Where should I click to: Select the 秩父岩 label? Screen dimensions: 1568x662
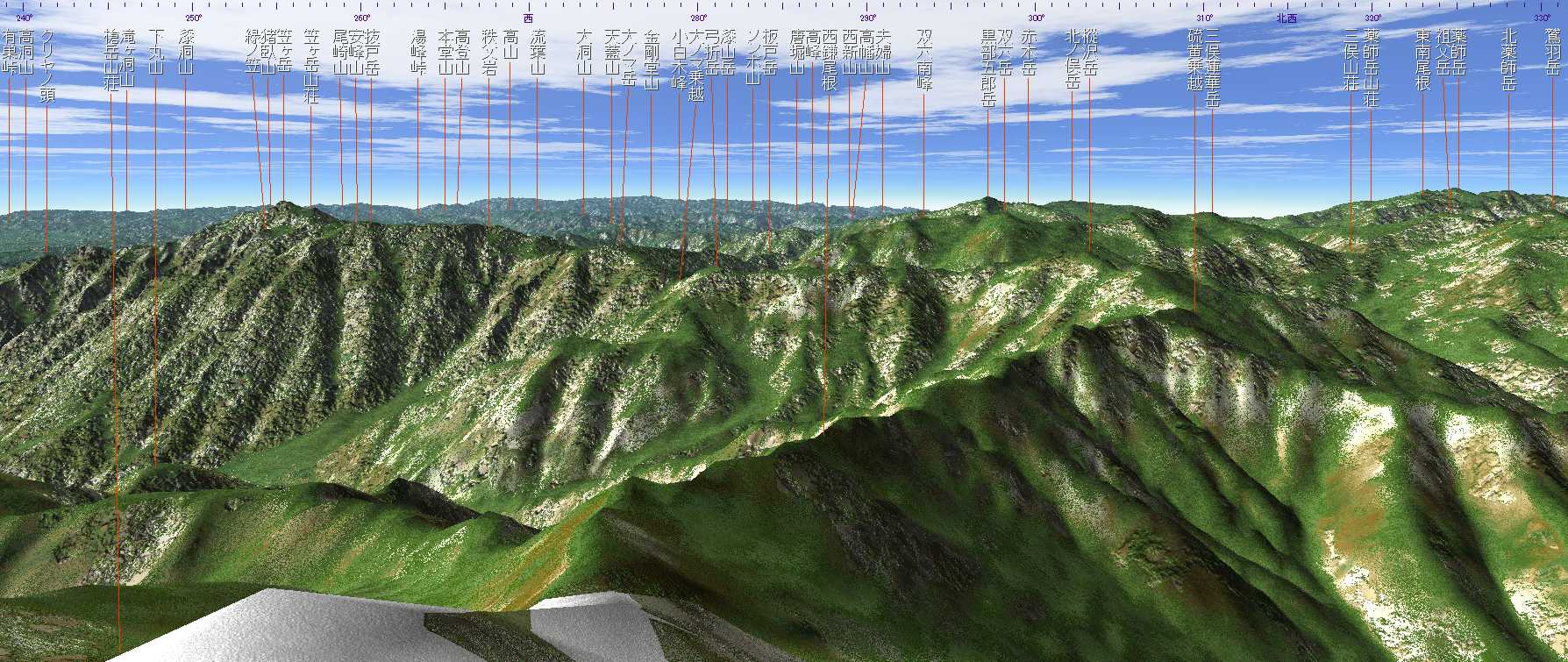pos(489,51)
